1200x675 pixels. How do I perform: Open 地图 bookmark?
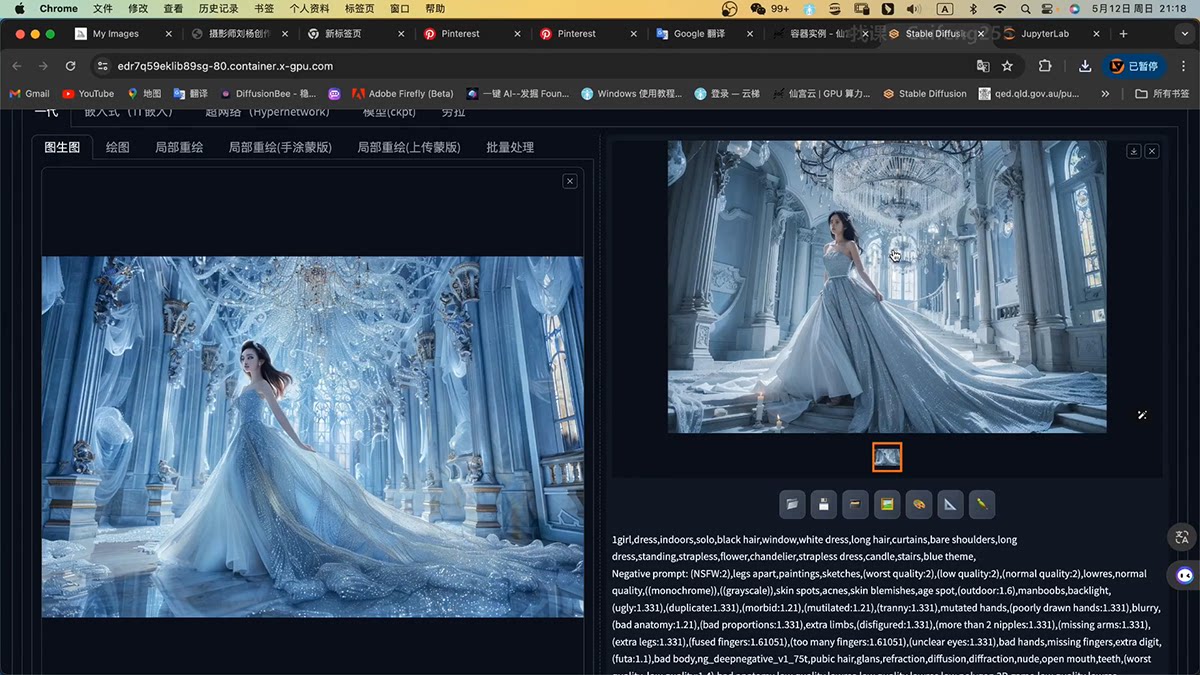144,94
